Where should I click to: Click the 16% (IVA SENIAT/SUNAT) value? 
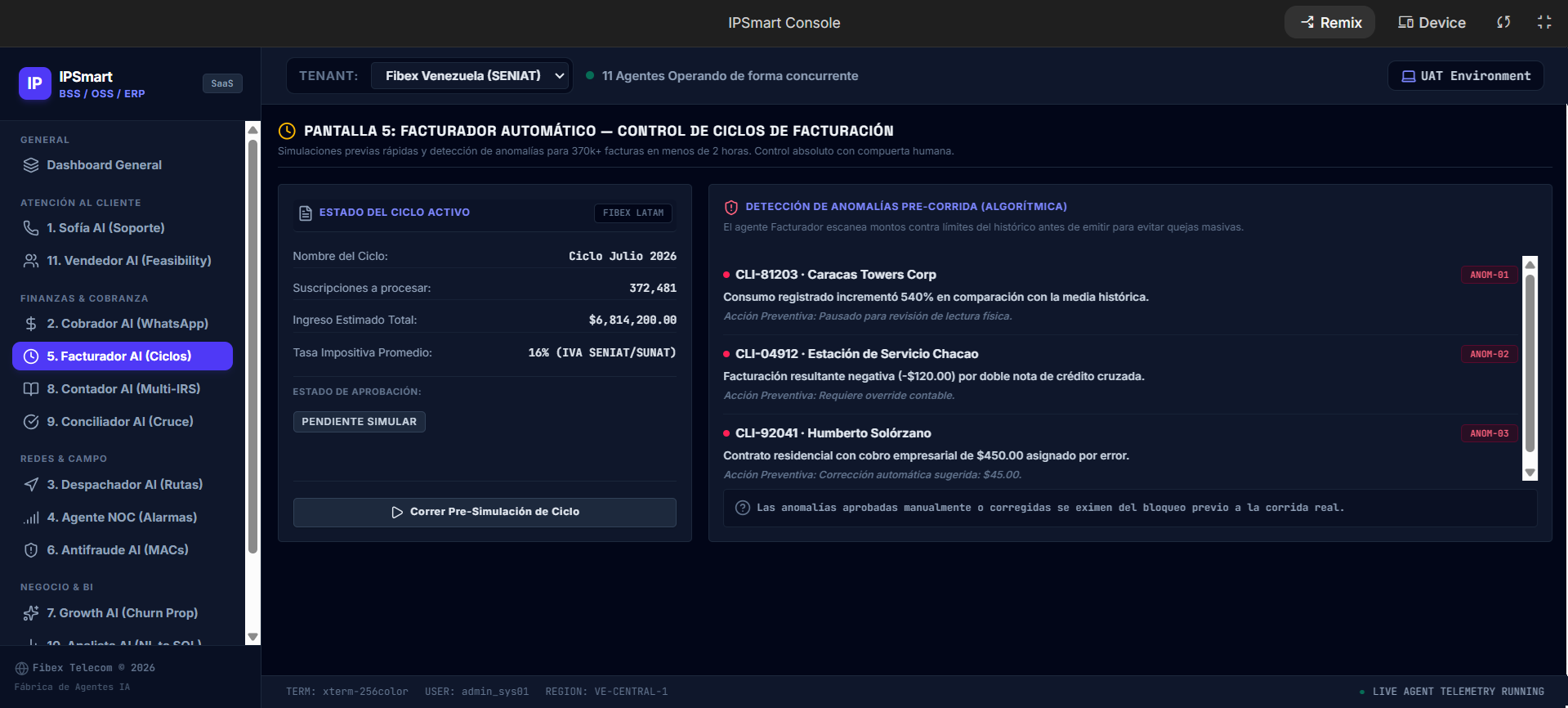(602, 353)
